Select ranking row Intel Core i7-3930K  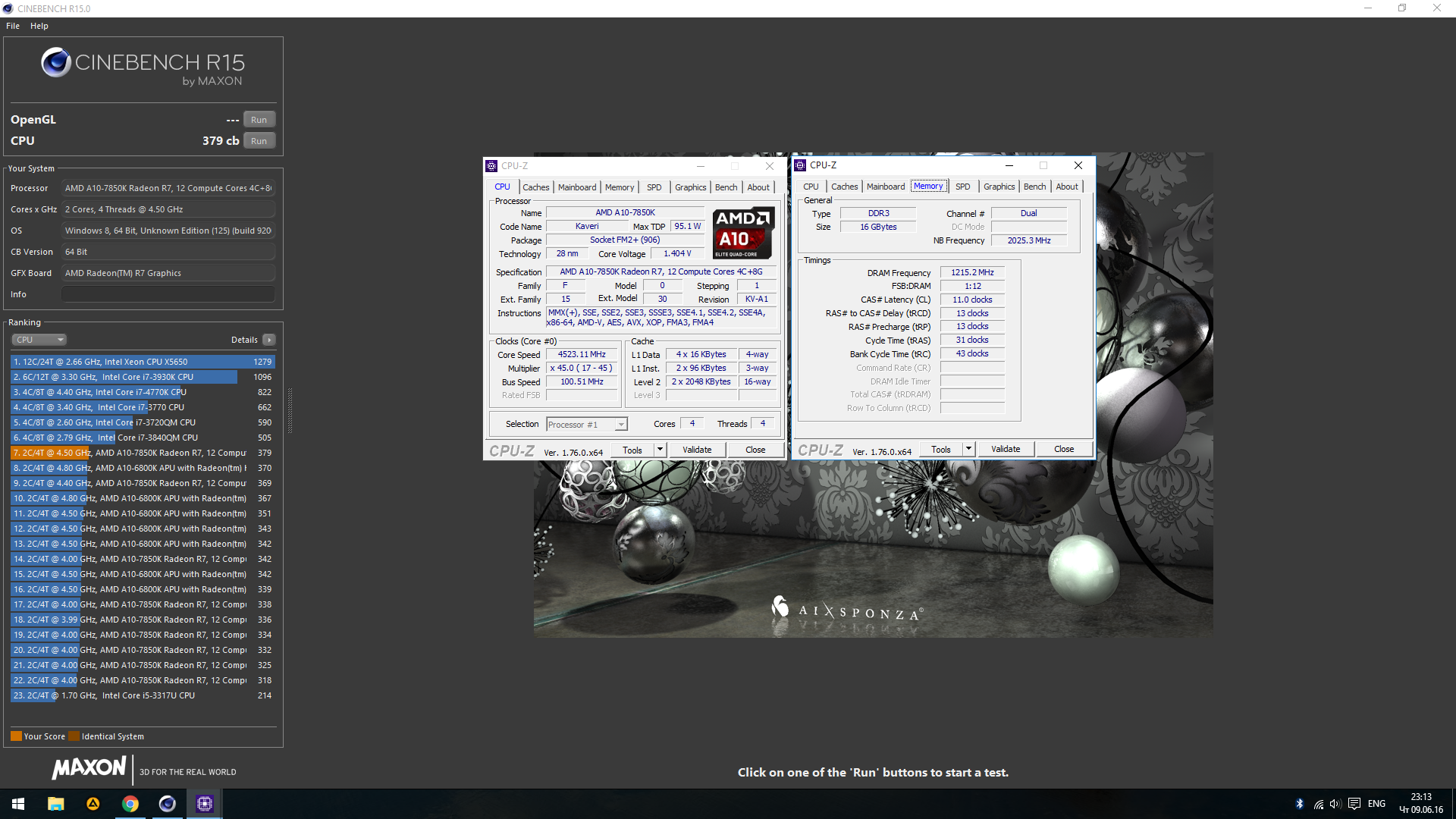tap(143, 377)
